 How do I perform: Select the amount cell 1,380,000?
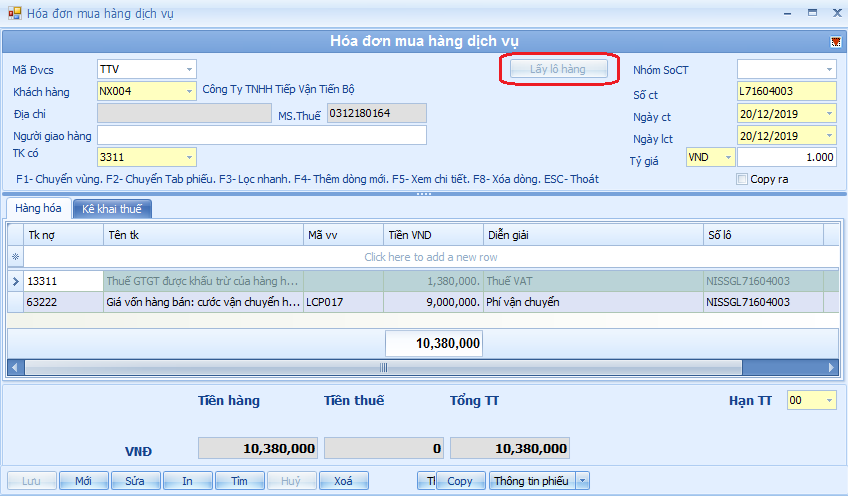tap(433, 281)
